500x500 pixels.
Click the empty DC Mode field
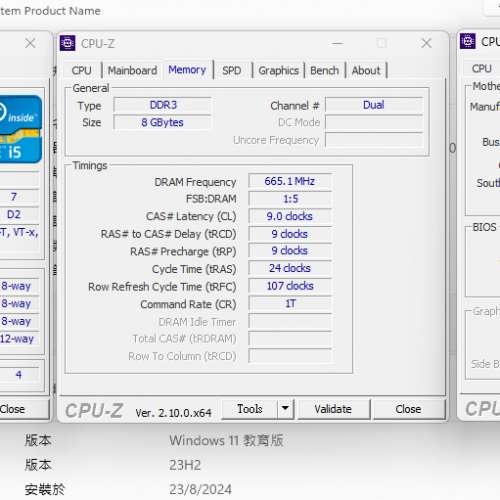374,122
